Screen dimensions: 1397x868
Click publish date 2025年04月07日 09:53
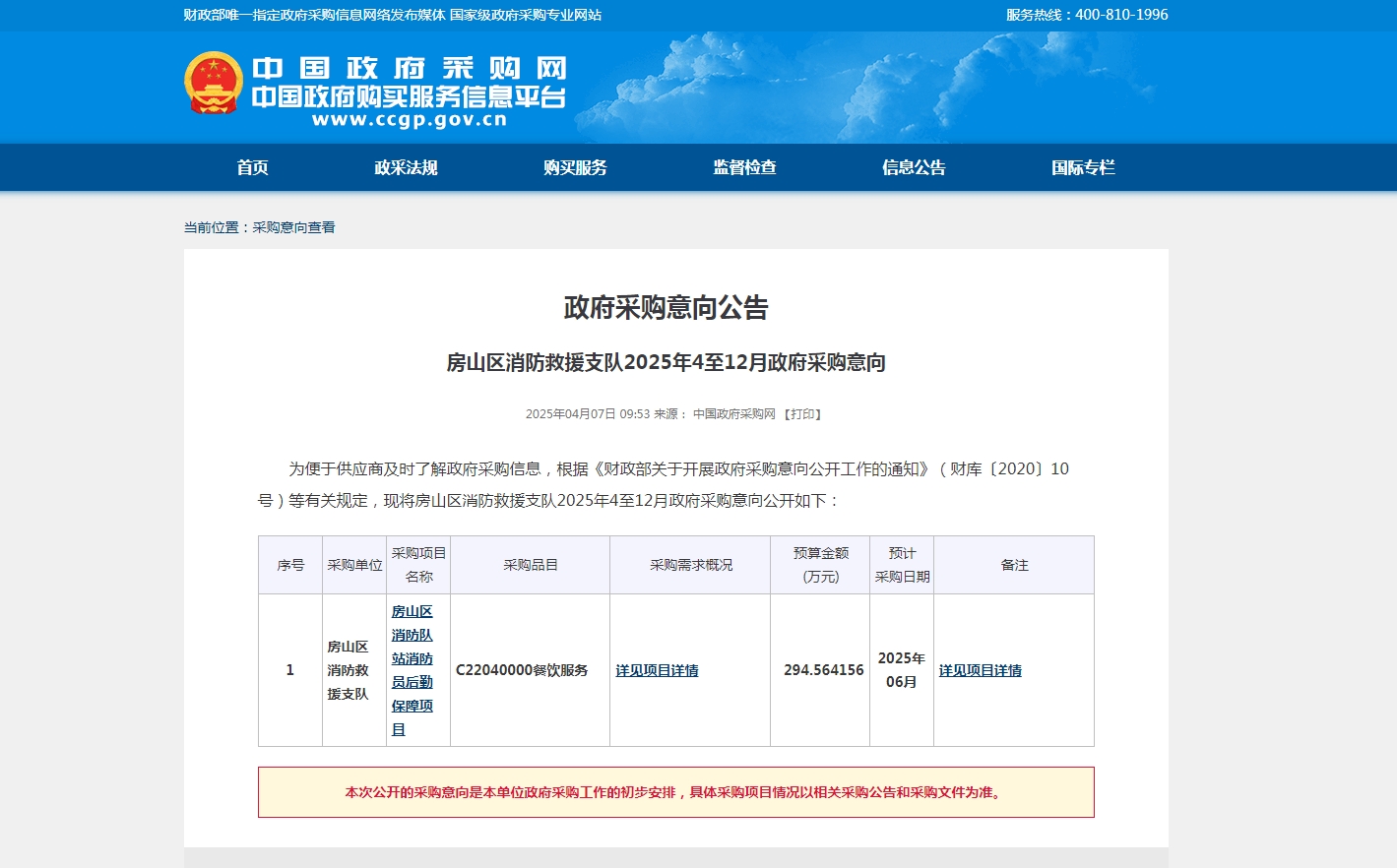pyautogui.click(x=588, y=414)
